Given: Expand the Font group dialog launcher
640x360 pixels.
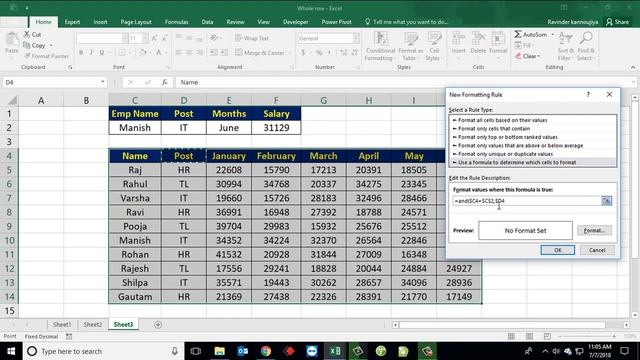Looking at the screenshot, I should [x=168, y=67].
